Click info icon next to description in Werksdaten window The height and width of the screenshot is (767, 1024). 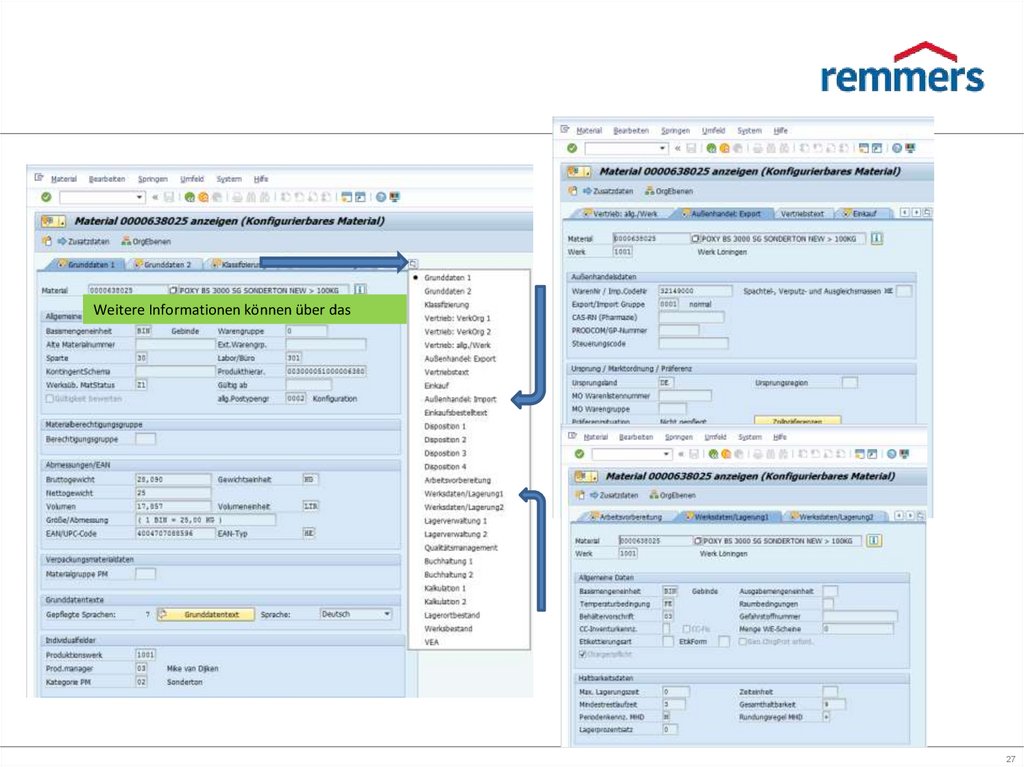[x=874, y=540]
